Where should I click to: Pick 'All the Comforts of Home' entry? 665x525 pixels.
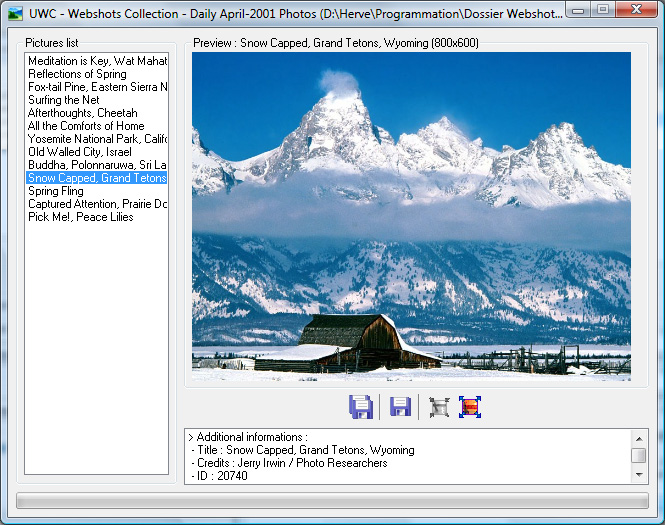[x=97, y=126]
